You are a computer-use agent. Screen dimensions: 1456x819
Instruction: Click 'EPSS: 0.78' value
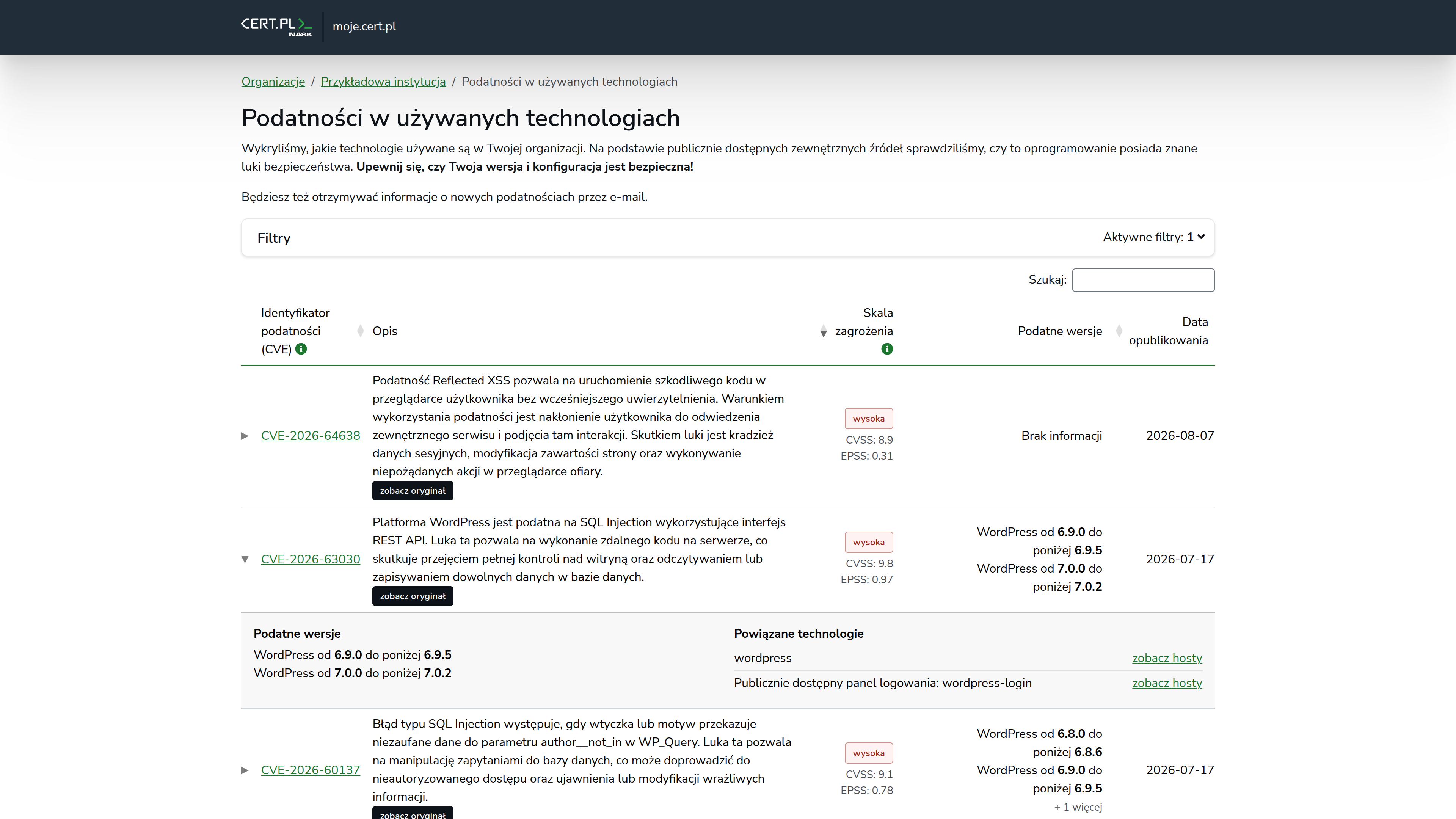pos(866,790)
